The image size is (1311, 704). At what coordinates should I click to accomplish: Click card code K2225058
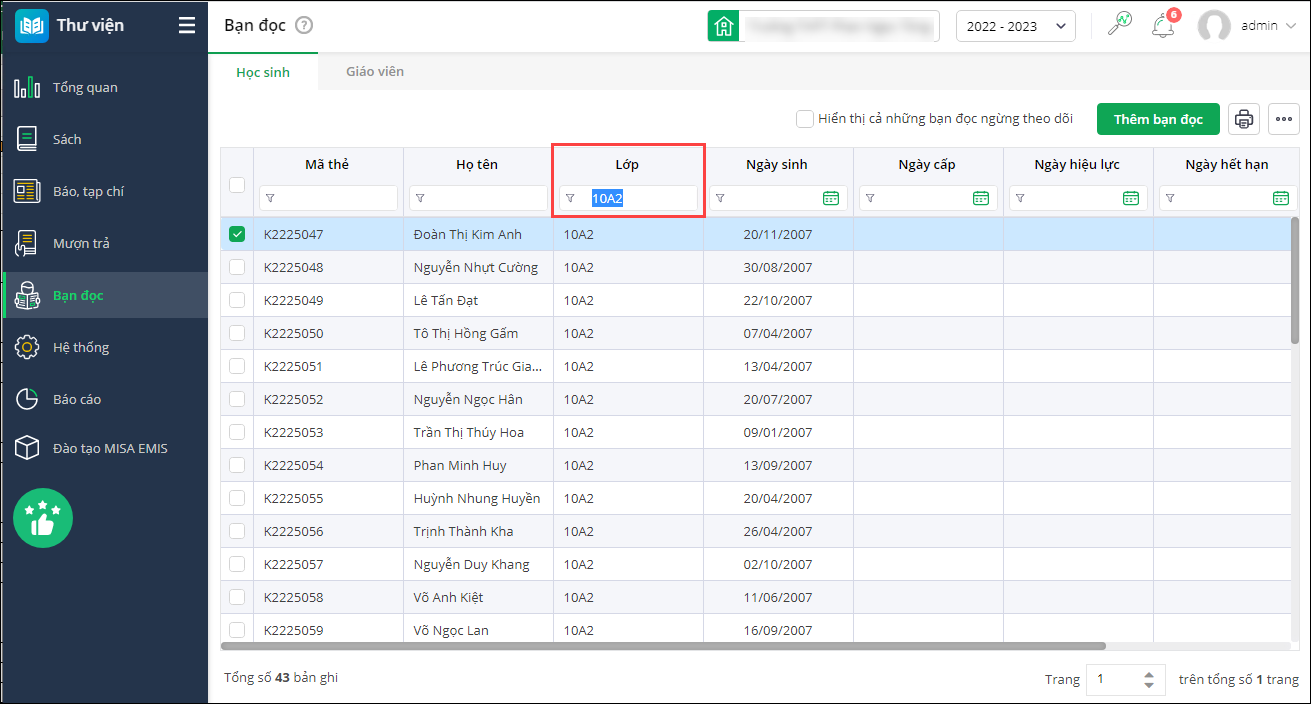(294, 597)
